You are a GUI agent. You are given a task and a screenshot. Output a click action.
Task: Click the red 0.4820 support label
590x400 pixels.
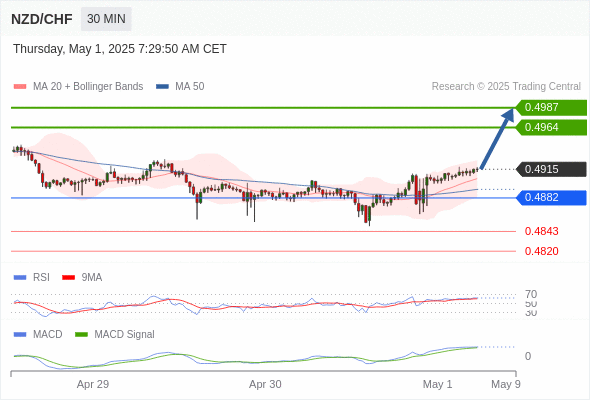tap(541, 251)
